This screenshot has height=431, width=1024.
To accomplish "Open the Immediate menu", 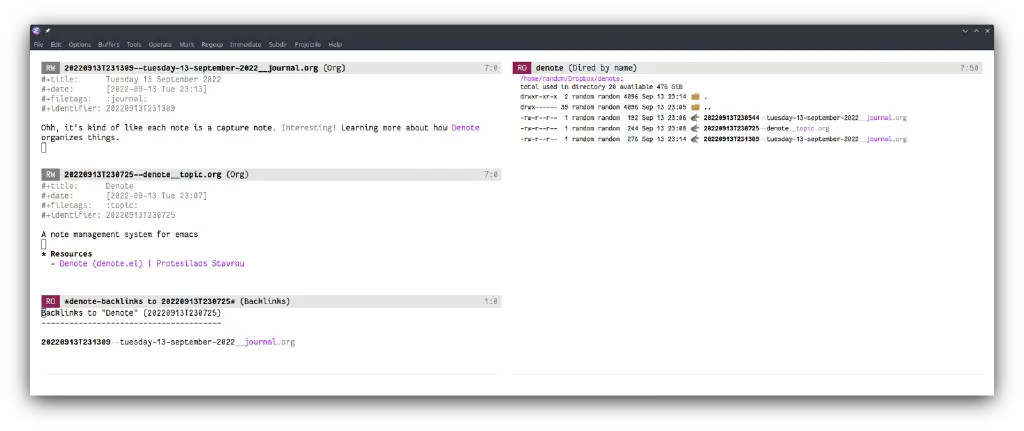I will click(x=246, y=44).
